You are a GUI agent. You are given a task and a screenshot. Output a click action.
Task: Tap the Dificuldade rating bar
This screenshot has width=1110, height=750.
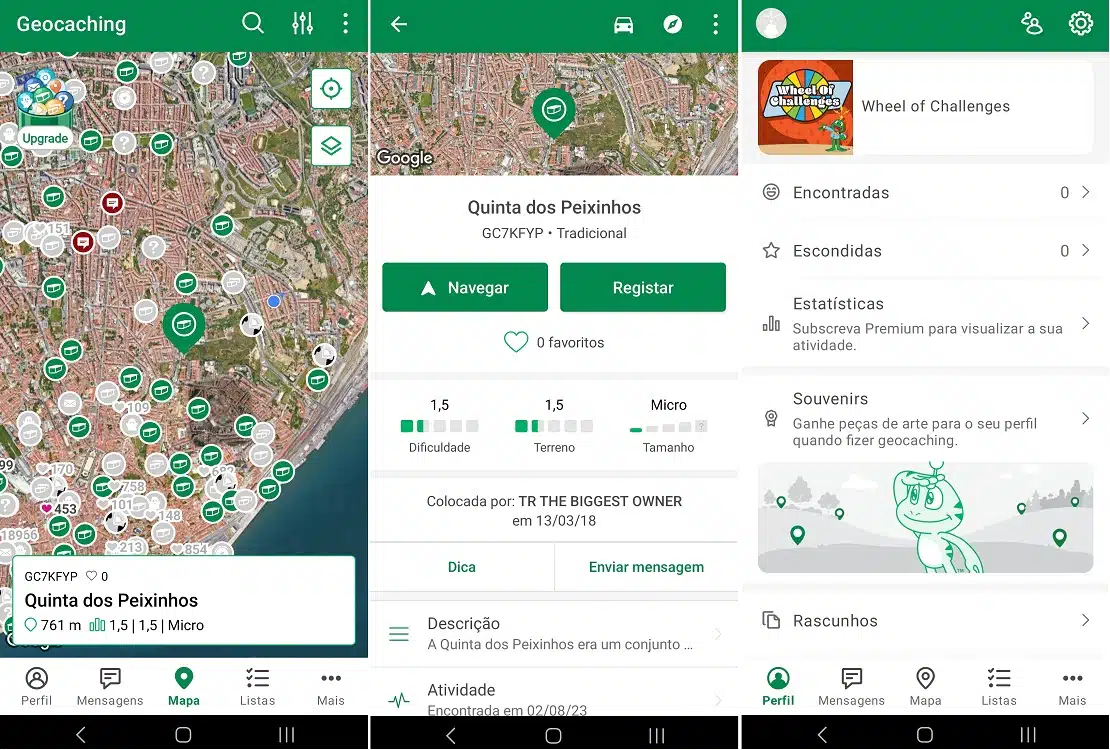[x=440, y=426]
